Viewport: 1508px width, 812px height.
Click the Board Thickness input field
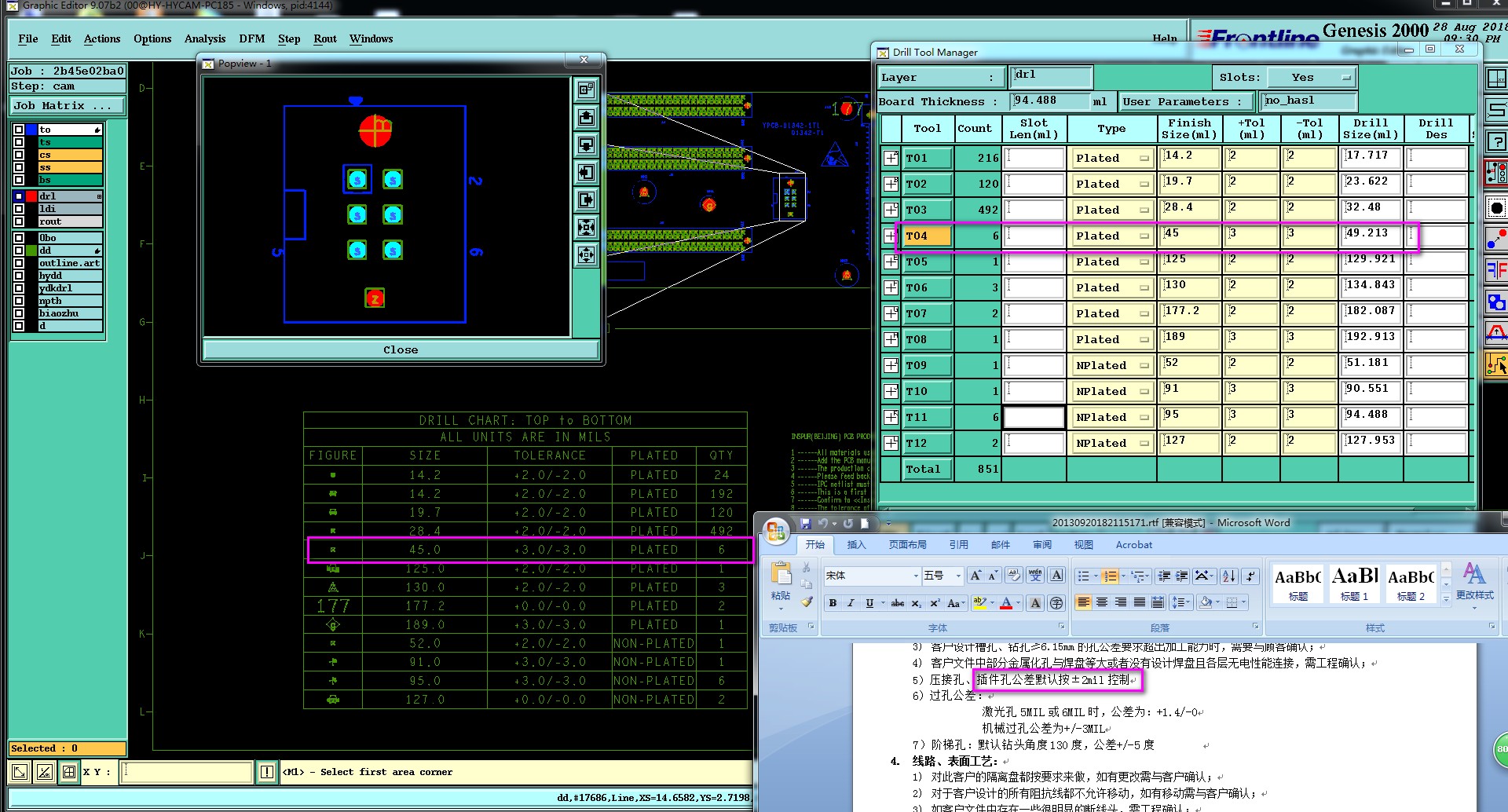(x=1049, y=101)
